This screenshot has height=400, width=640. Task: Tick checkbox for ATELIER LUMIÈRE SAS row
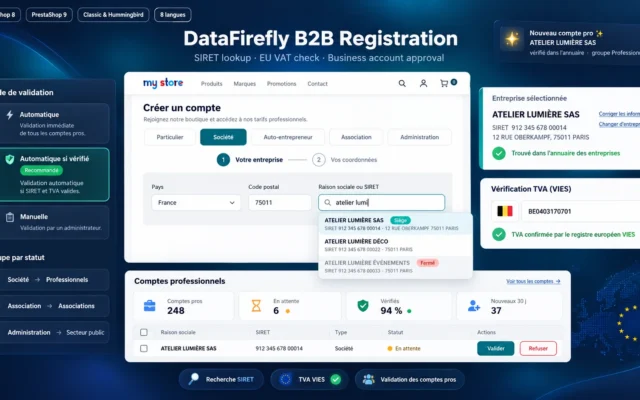coord(144,349)
